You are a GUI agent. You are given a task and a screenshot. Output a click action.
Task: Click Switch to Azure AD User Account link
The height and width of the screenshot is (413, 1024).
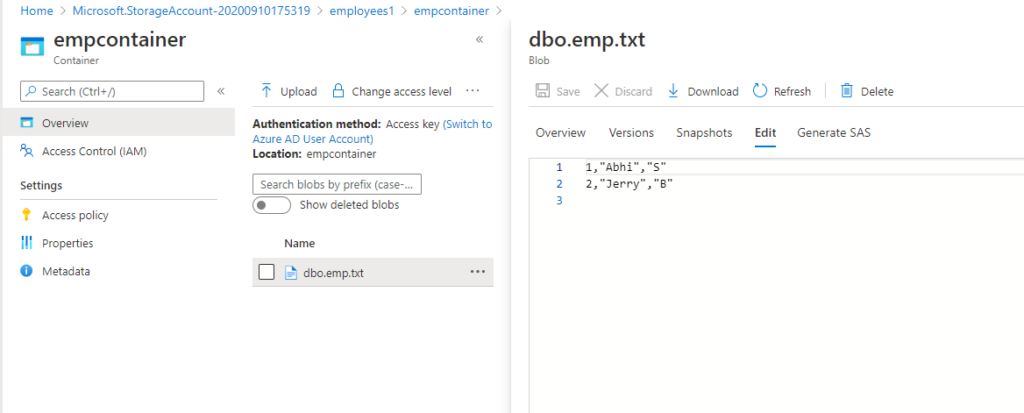pyautogui.click(x=372, y=131)
